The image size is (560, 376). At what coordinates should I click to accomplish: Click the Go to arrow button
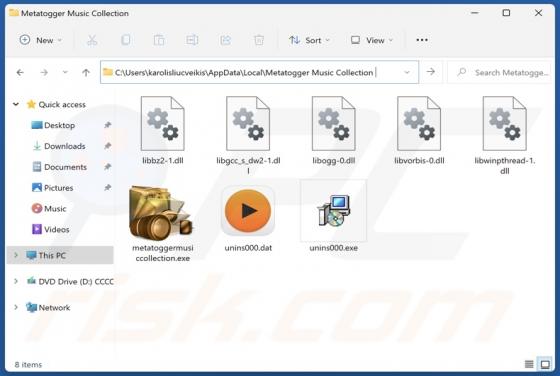[431, 72]
